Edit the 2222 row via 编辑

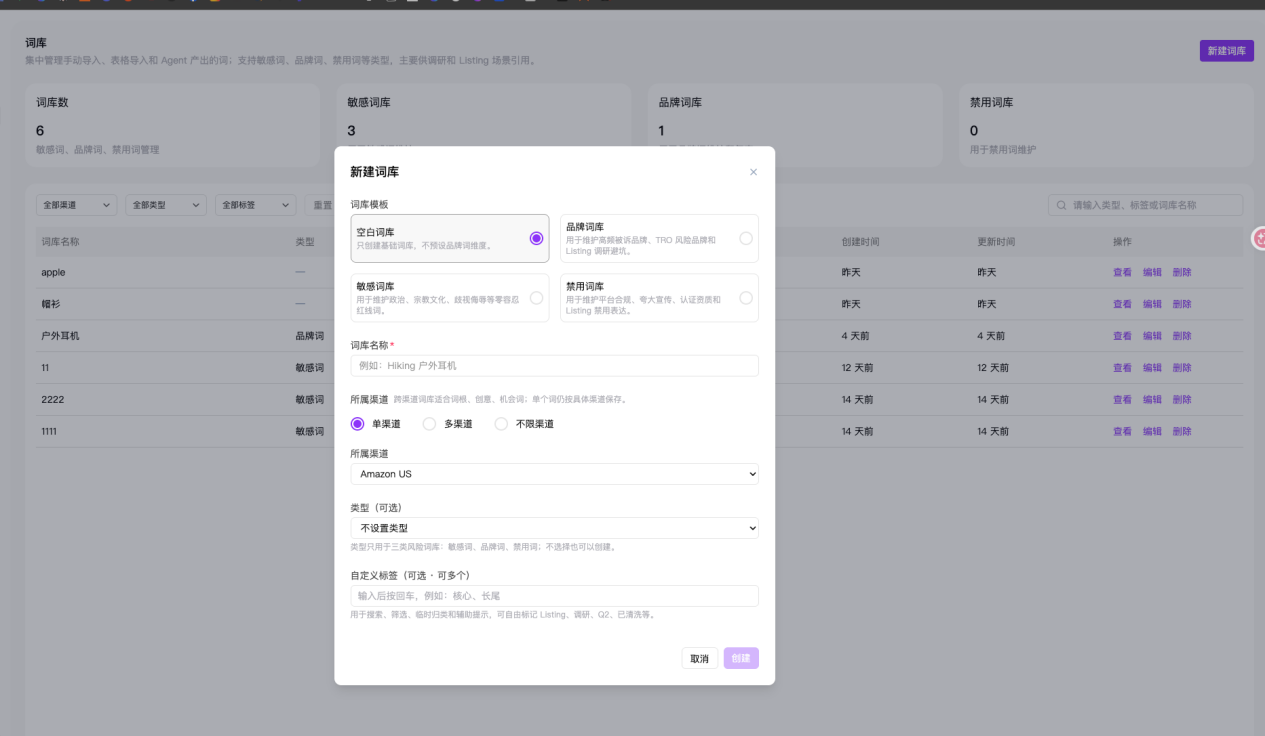1152,400
